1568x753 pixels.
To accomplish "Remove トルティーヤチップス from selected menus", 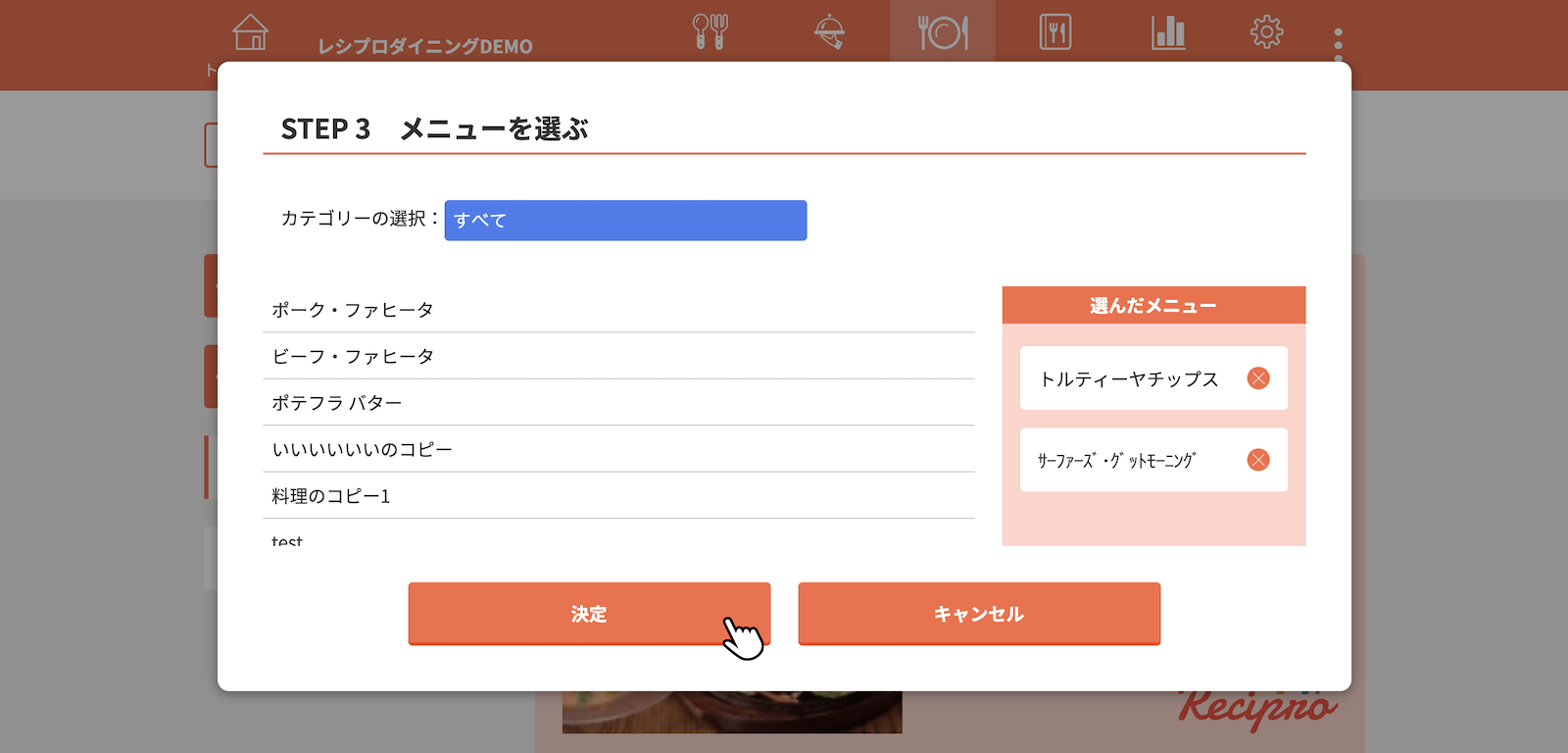I will coord(1258,378).
